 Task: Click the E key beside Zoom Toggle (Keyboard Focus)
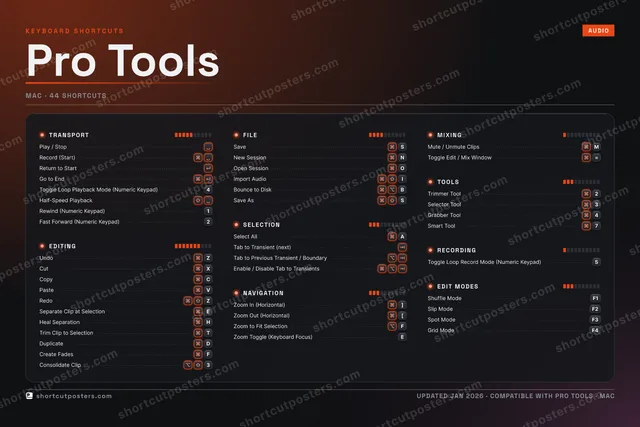point(402,337)
